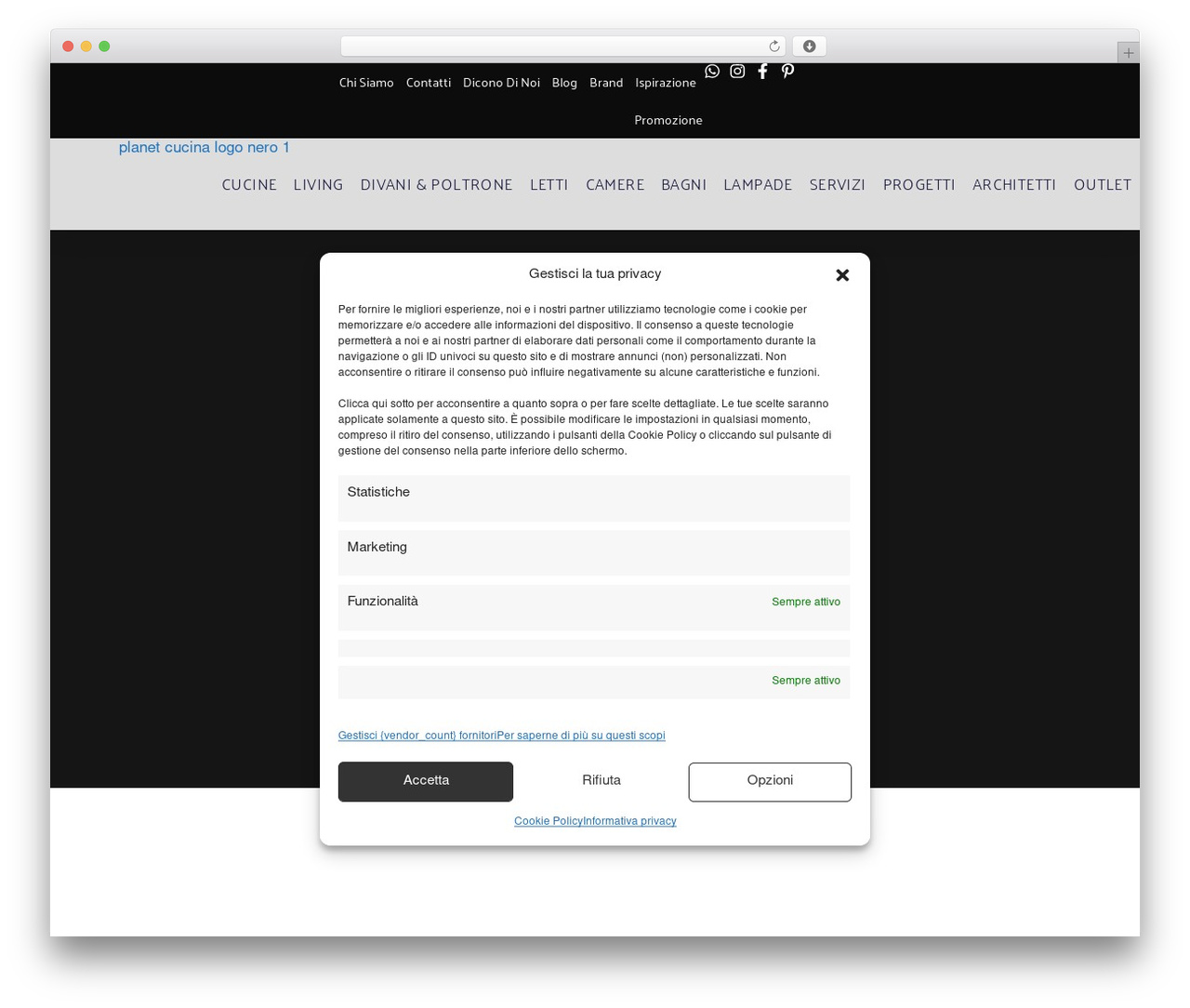Click the Accetta button
This screenshot has height=1008, width=1190.
426,781
